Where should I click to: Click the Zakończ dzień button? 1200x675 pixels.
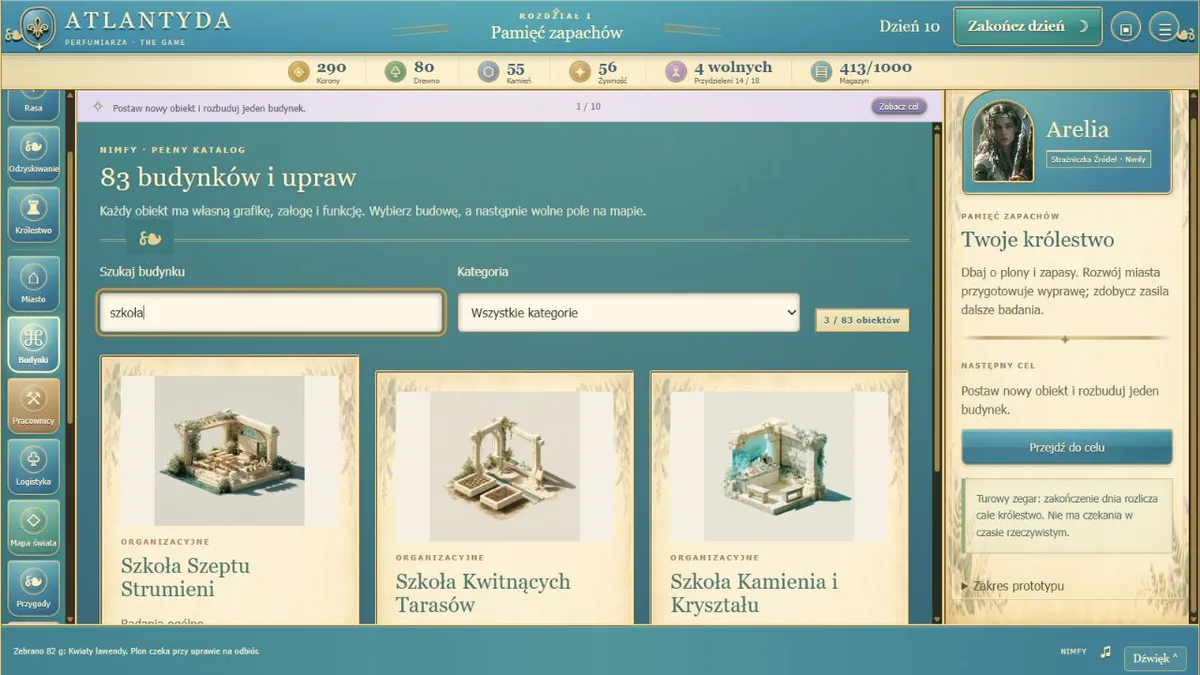click(x=1028, y=27)
